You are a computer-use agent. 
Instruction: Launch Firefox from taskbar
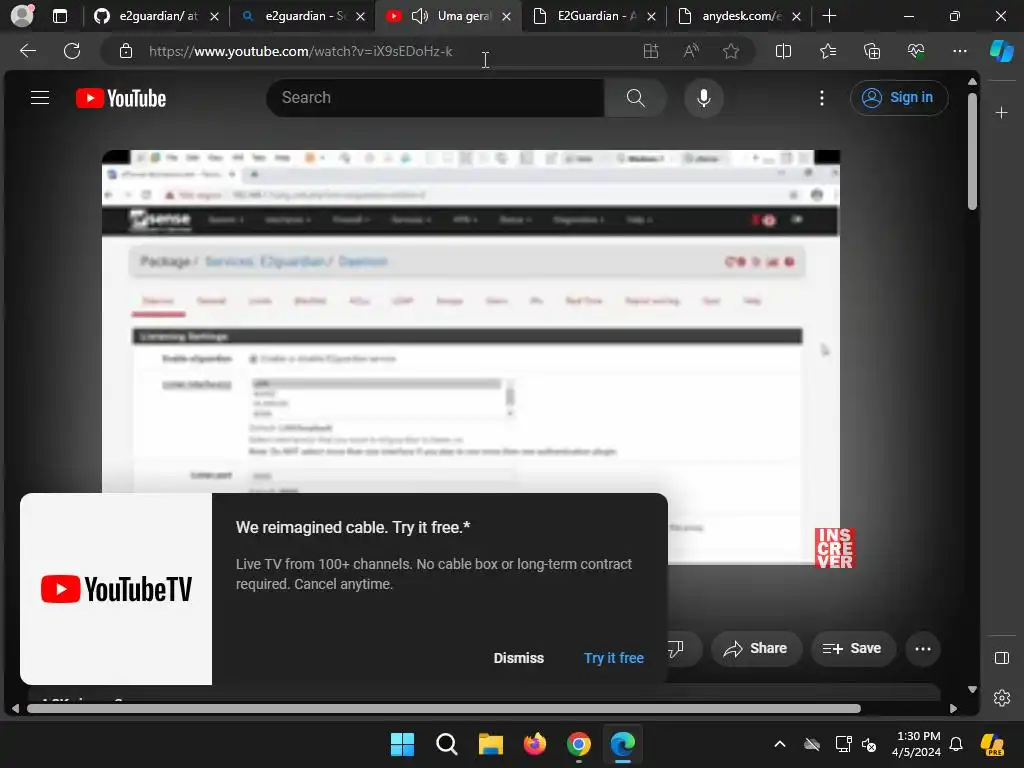535,744
